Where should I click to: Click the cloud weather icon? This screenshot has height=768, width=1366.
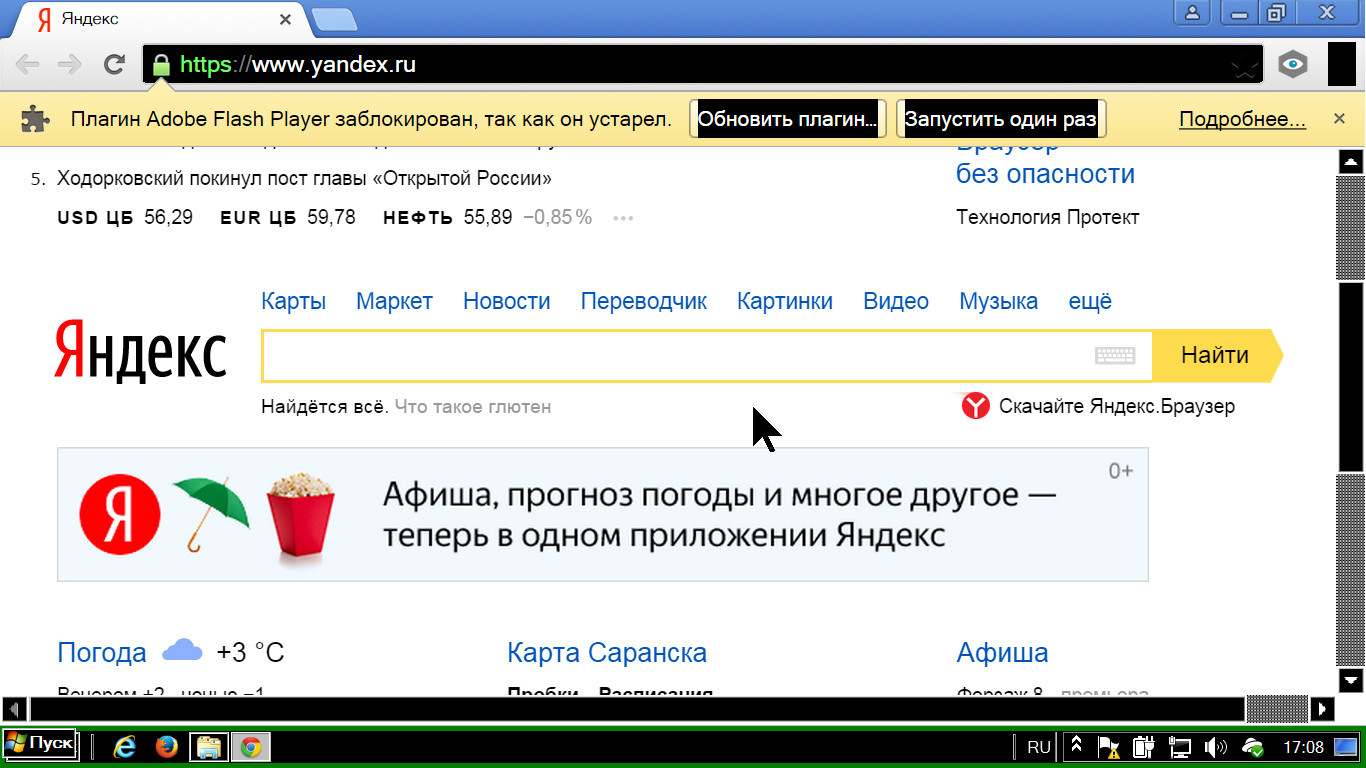point(182,650)
